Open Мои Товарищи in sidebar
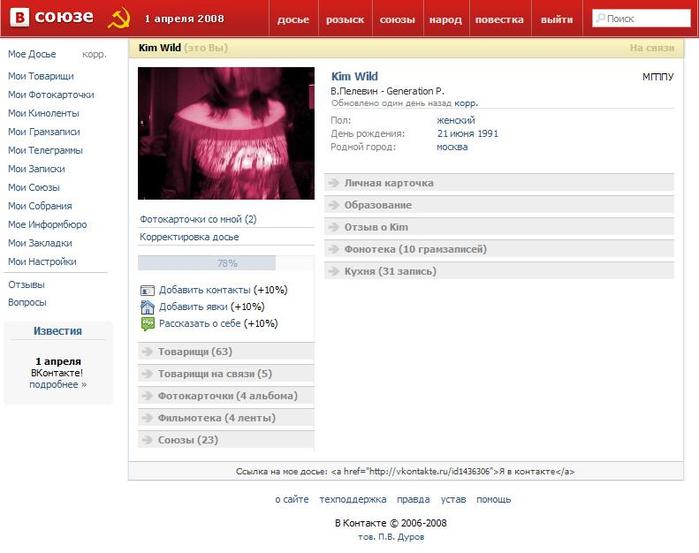 pyautogui.click(x=41, y=76)
